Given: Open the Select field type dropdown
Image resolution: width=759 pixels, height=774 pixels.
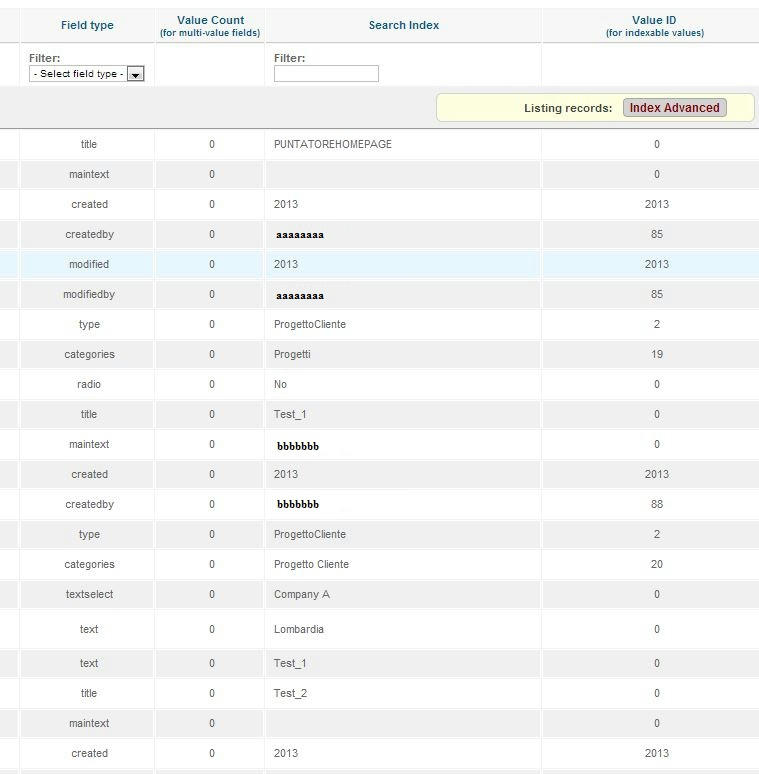Looking at the screenshot, I should pyautogui.click(x=86, y=74).
